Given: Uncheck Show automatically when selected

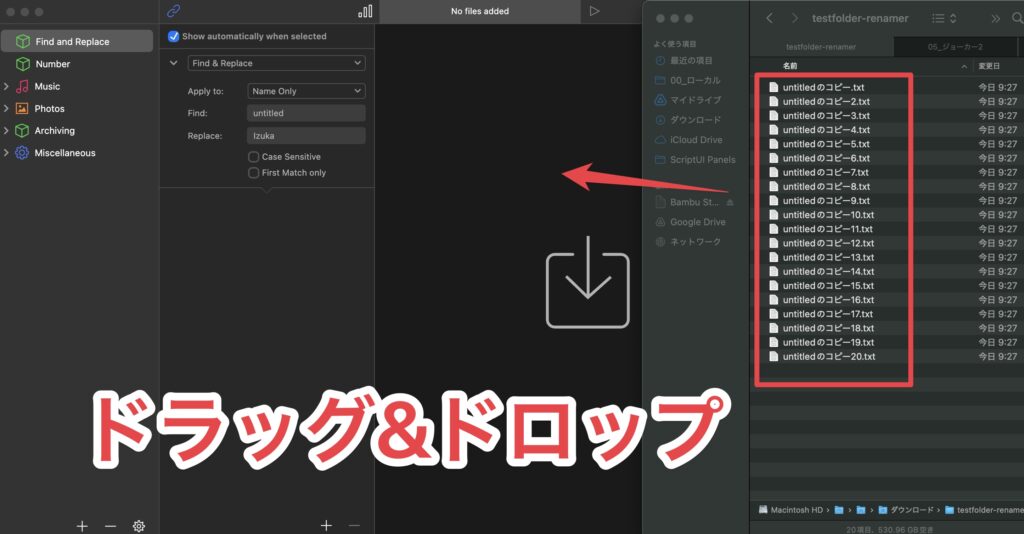Looking at the screenshot, I should [174, 36].
